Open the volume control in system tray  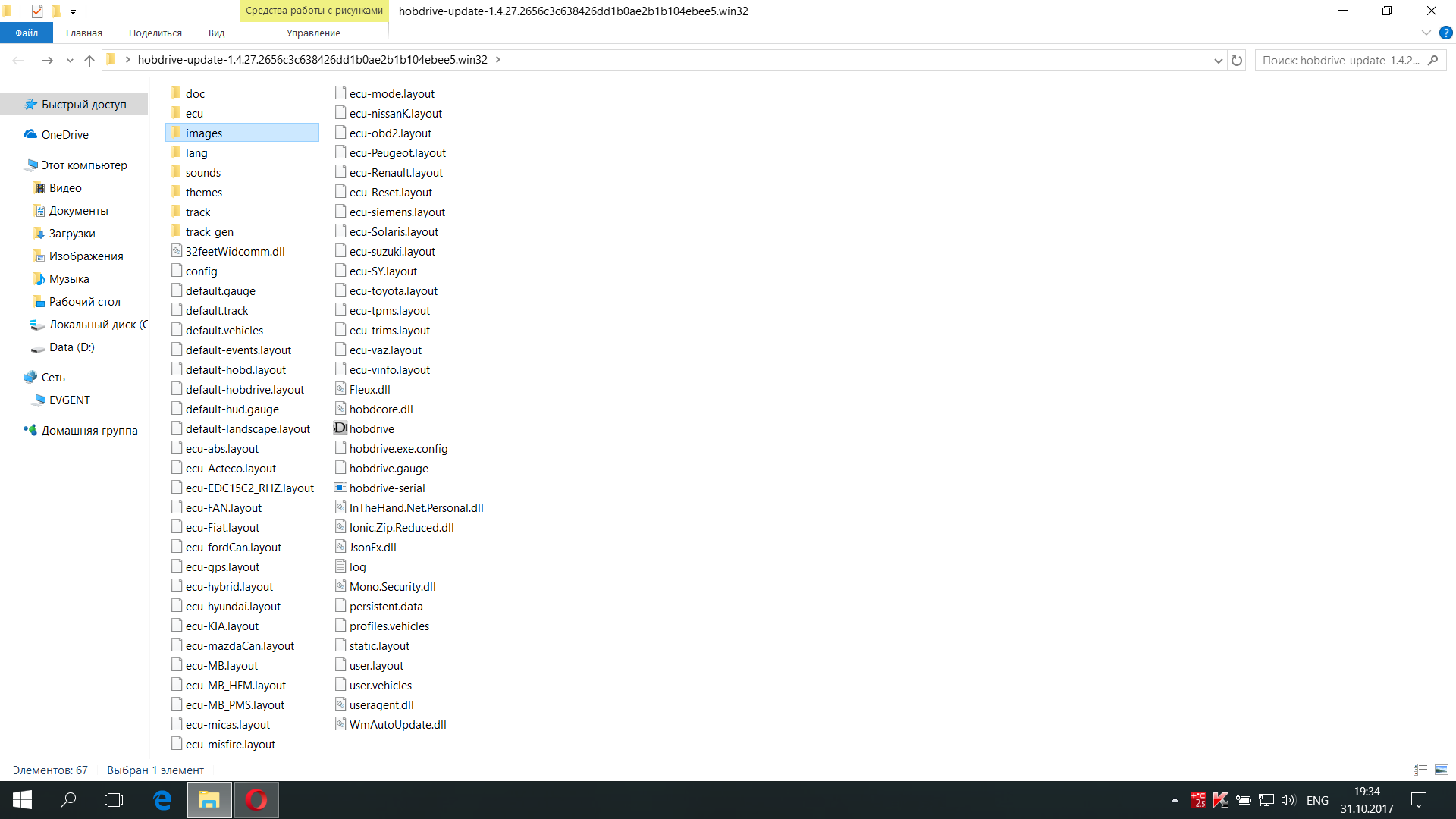1288,800
